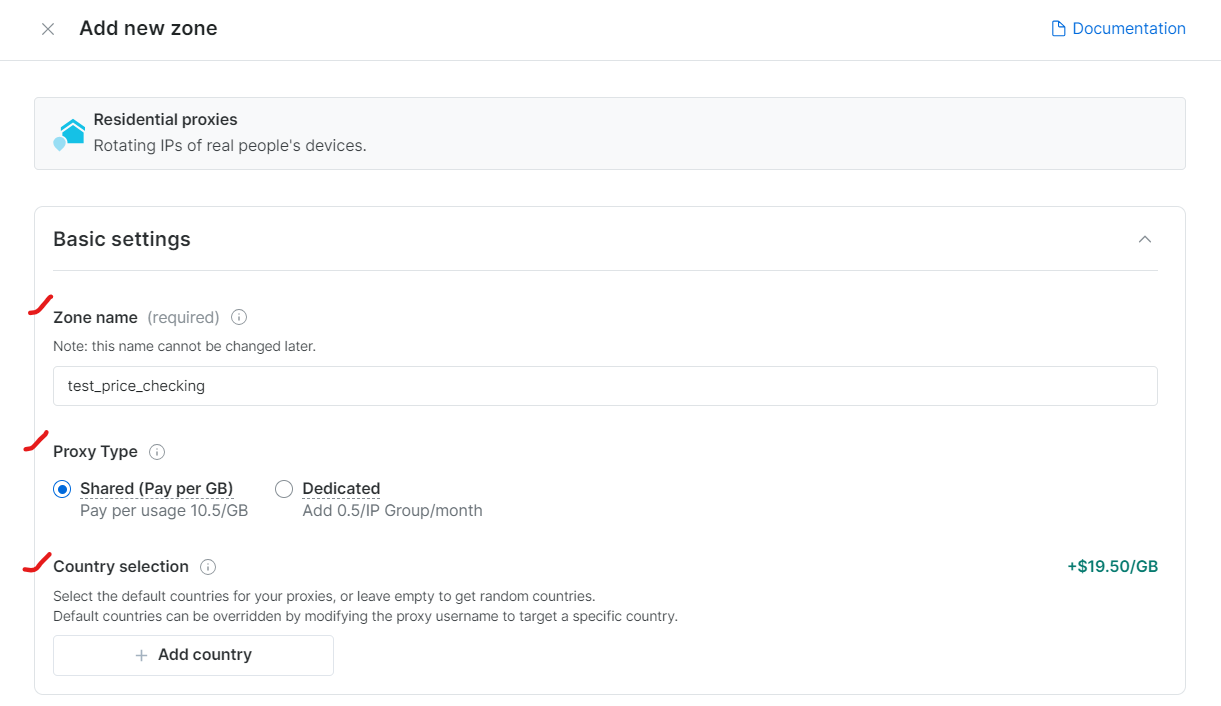Click the Basic settings heading
The image size is (1221, 706).
[122, 239]
